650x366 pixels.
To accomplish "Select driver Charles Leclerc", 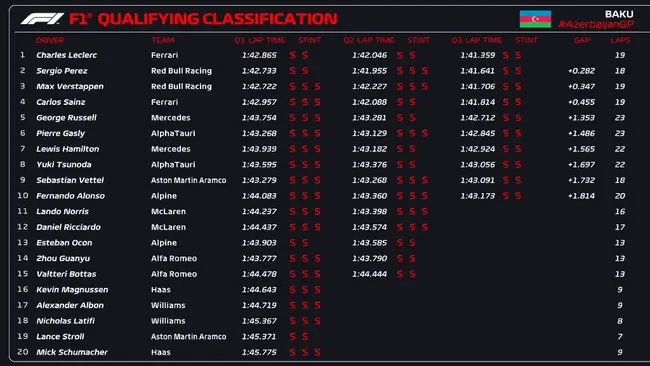I will tap(66, 55).
